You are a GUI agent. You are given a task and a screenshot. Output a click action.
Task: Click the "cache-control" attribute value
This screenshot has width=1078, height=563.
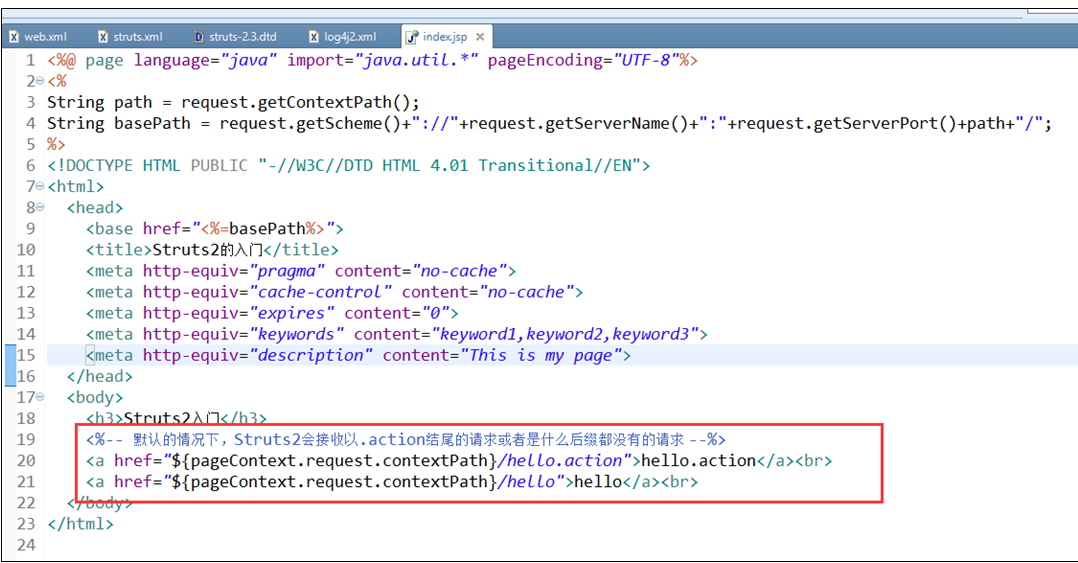tap(320, 292)
